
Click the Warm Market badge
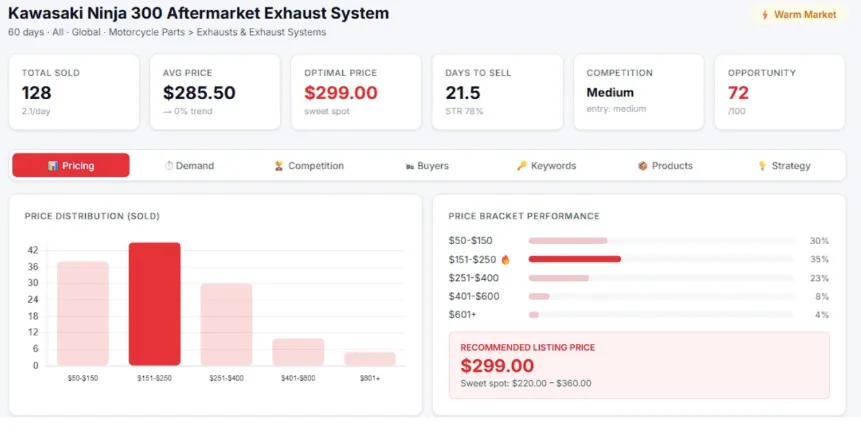(798, 15)
